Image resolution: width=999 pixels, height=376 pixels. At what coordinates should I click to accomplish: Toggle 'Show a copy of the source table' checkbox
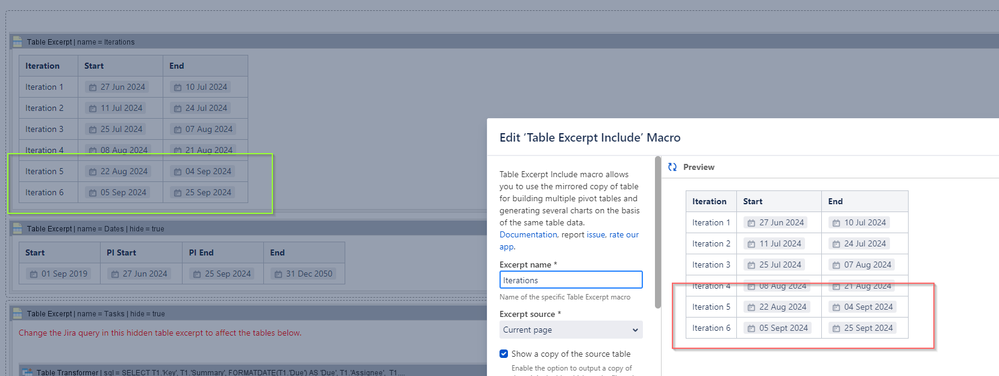[505, 354]
